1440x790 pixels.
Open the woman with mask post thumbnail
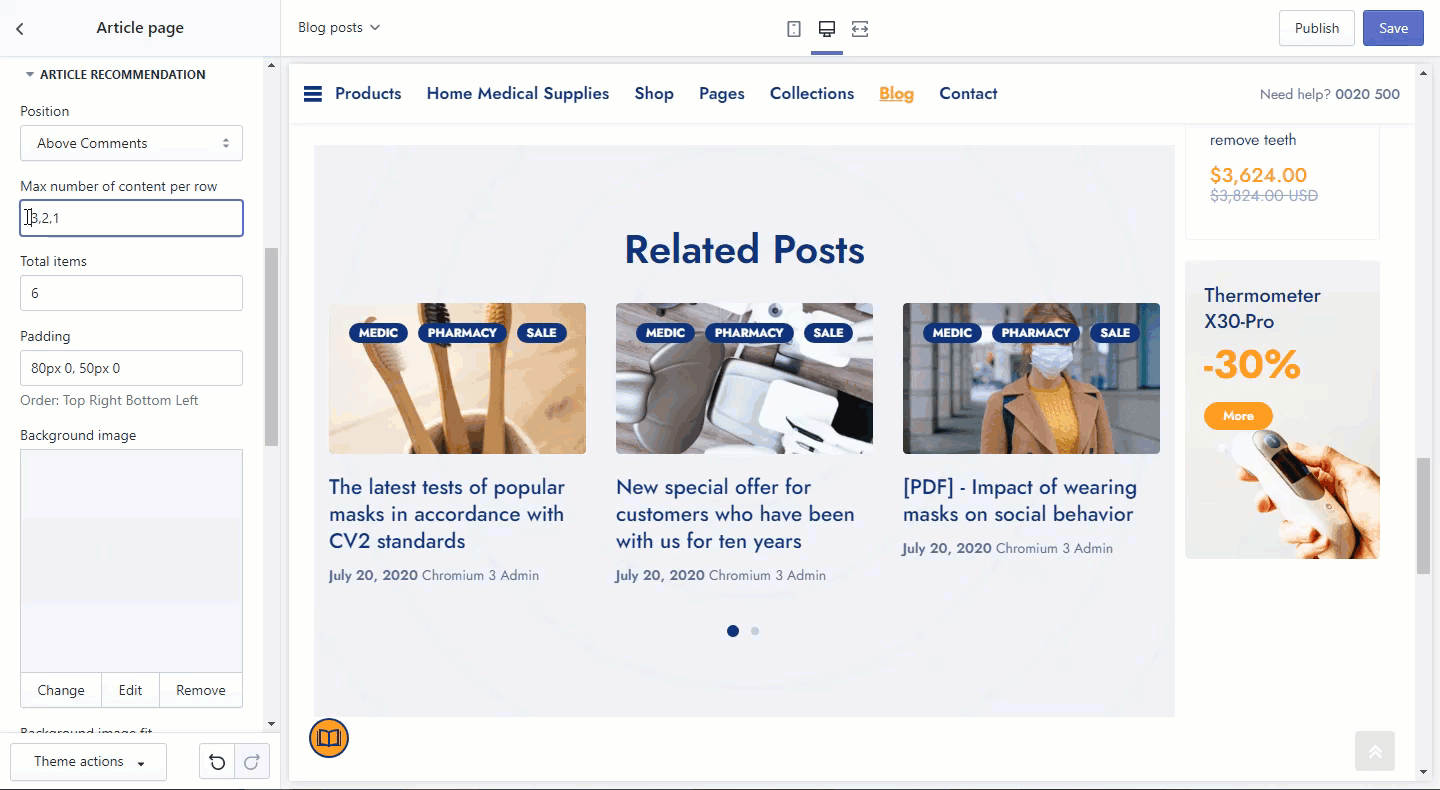tap(1031, 379)
